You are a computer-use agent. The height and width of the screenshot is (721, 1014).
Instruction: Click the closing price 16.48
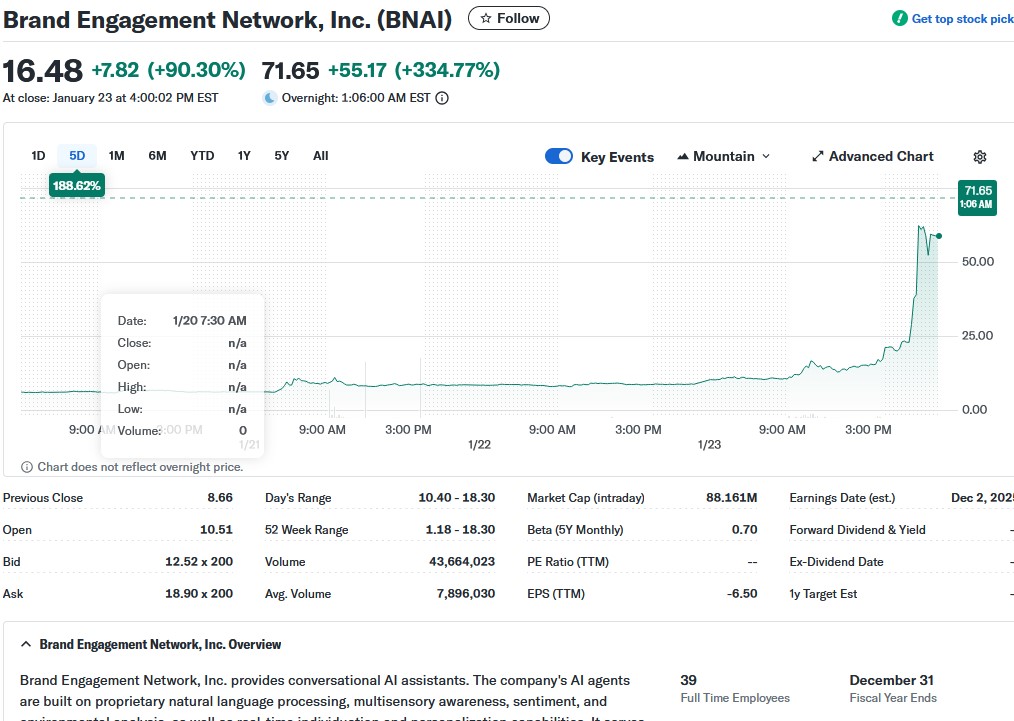pyautogui.click(x=43, y=70)
